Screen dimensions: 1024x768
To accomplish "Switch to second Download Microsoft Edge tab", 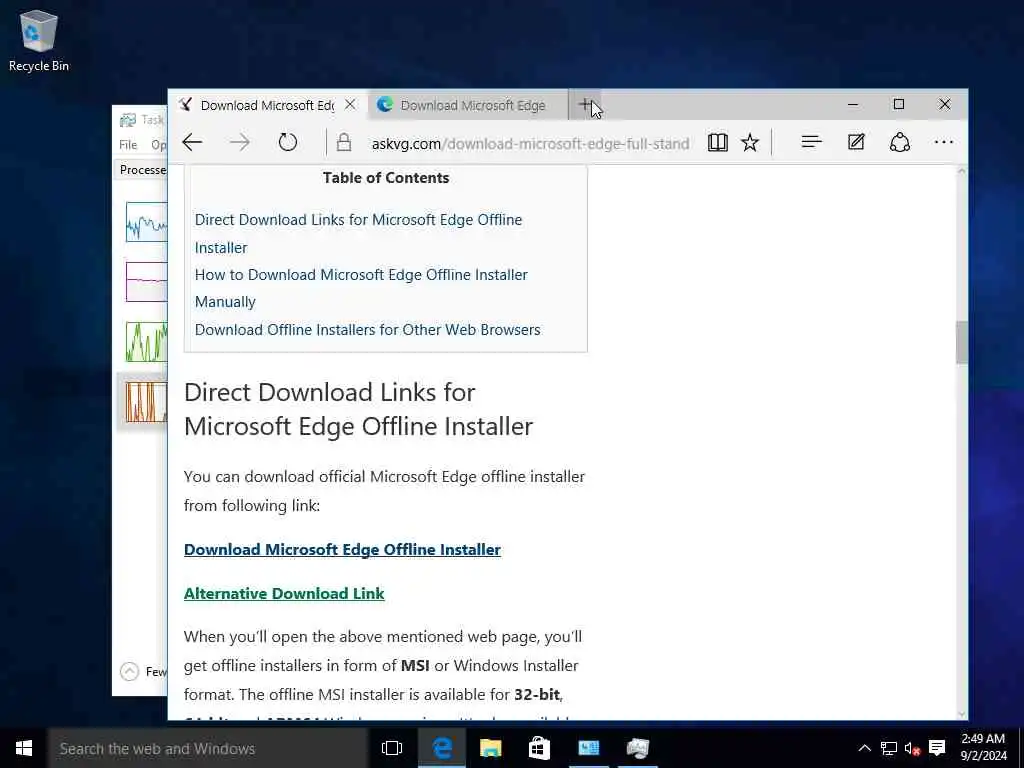I will (x=468, y=105).
